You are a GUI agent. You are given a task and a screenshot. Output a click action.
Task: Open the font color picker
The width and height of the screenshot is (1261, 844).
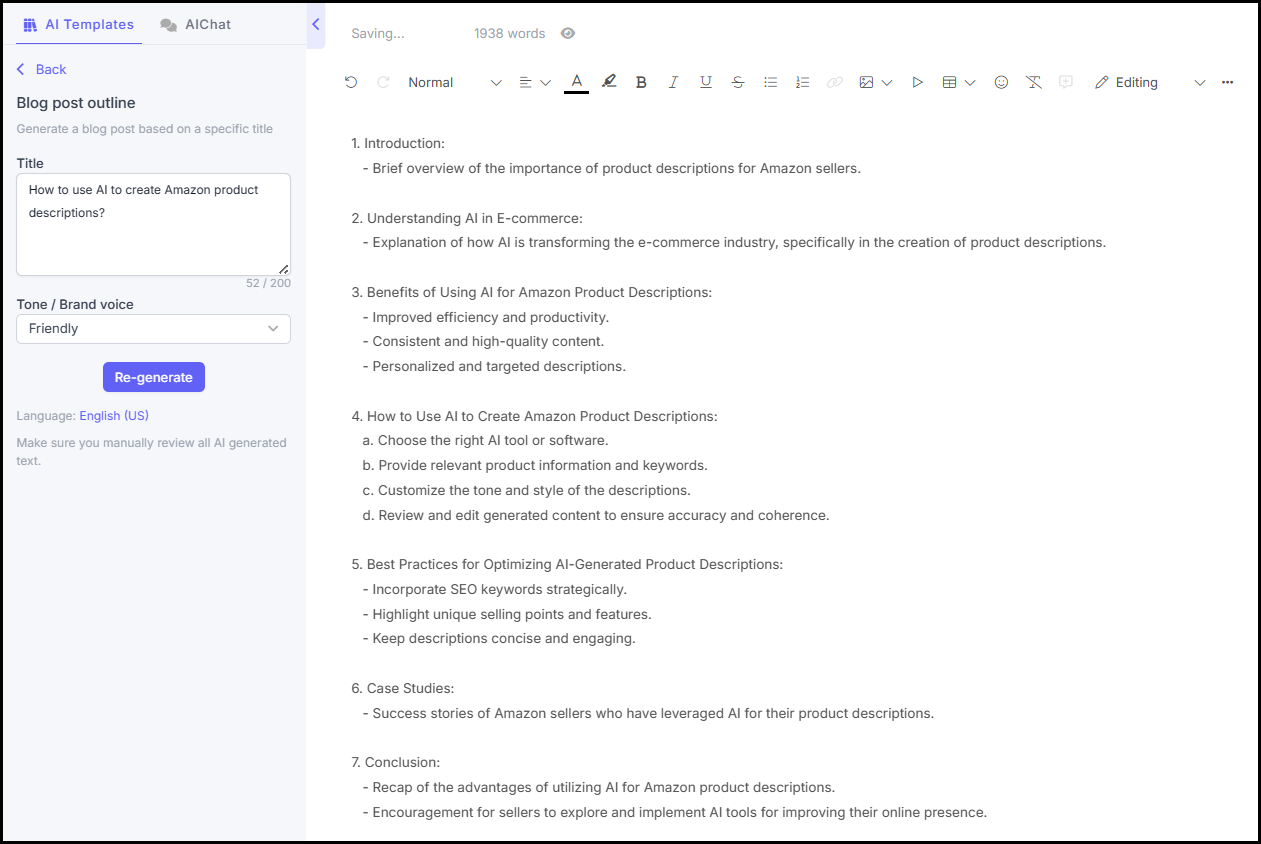[576, 82]
